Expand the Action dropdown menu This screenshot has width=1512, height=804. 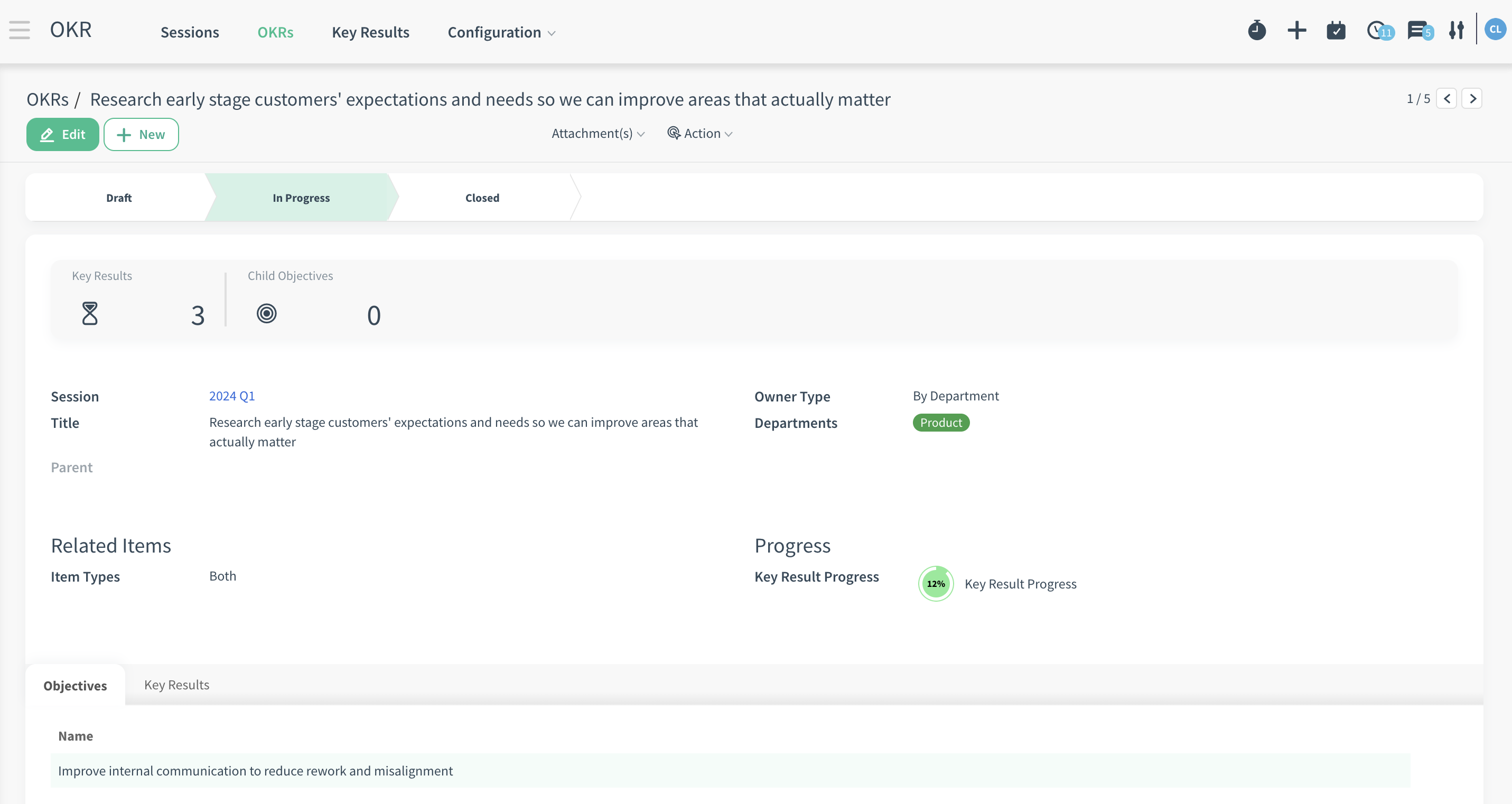click(x=700, y=133)
